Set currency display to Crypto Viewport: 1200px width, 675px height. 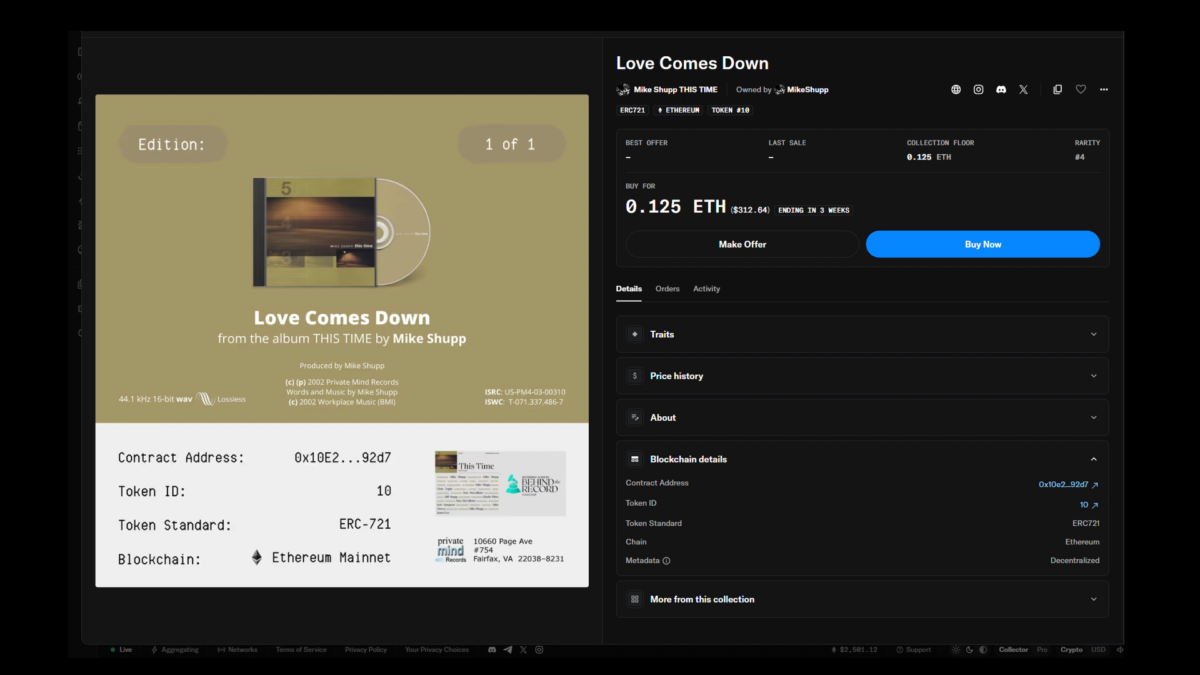coord(1071,650)
